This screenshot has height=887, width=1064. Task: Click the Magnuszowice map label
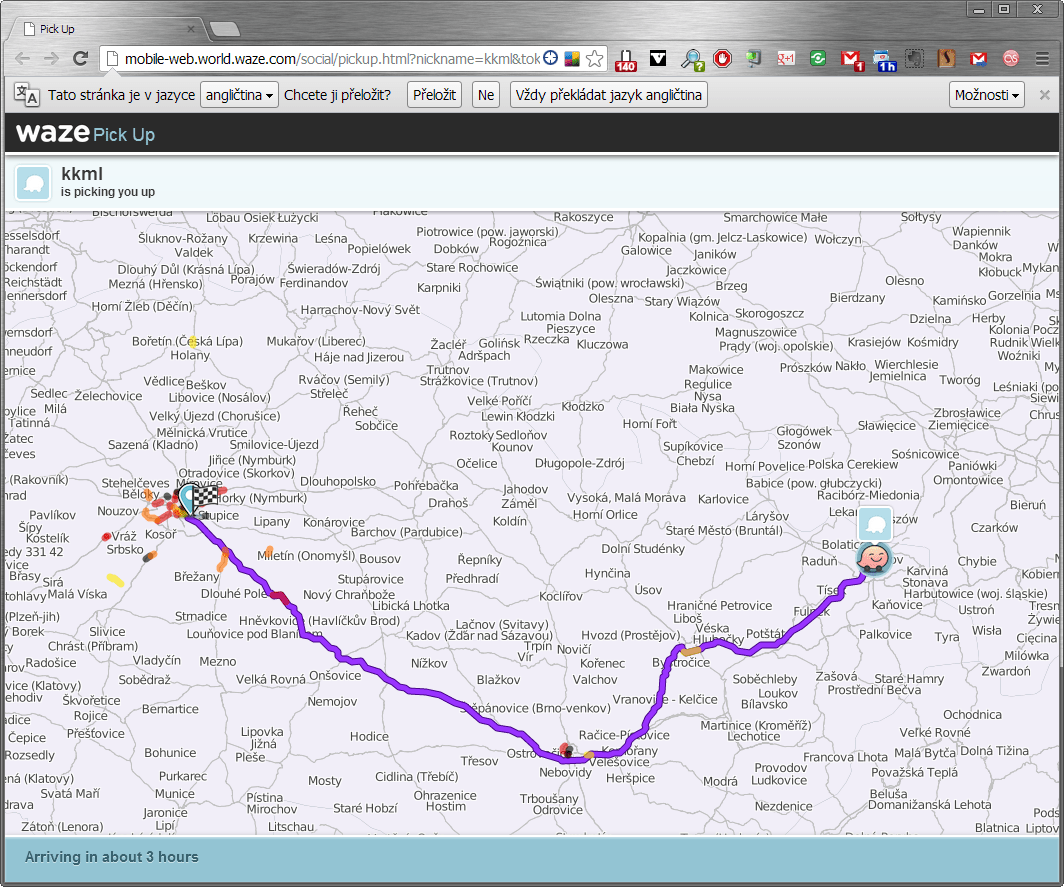click(756, 333)
